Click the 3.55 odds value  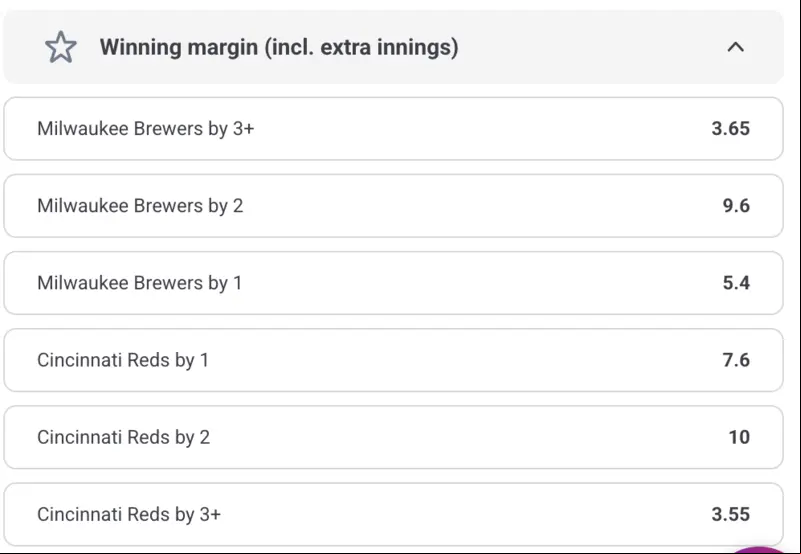pyautogui.click(x=731, y=515)
